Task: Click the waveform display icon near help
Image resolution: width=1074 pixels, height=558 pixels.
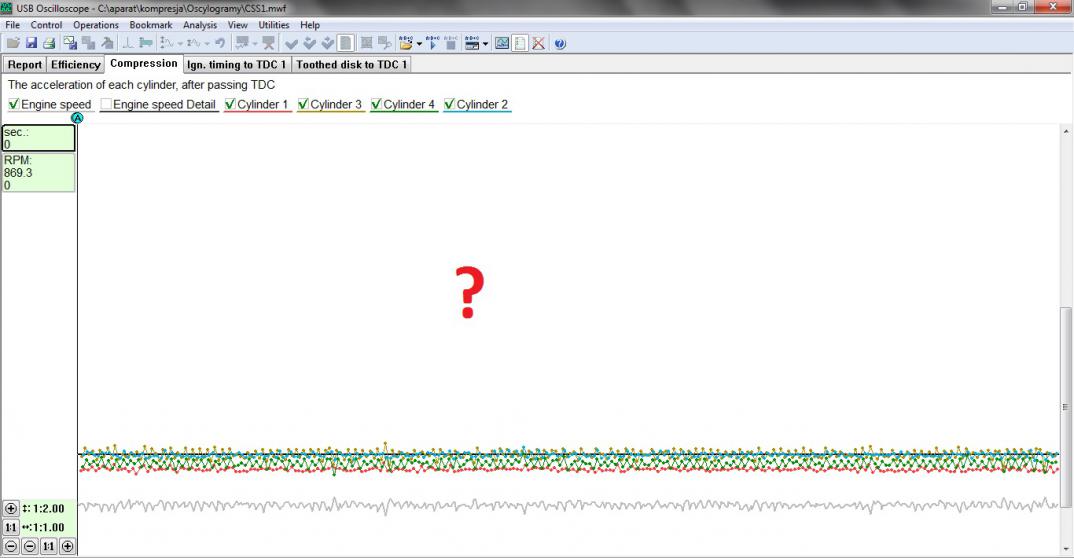Action: [502, 43]
